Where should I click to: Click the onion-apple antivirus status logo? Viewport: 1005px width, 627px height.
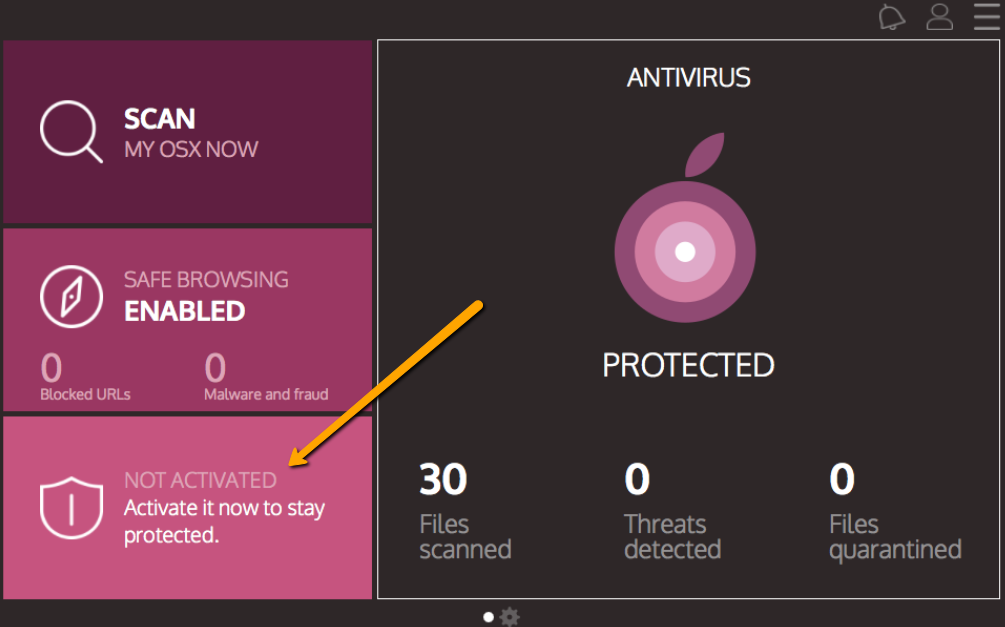click(685, 228)
